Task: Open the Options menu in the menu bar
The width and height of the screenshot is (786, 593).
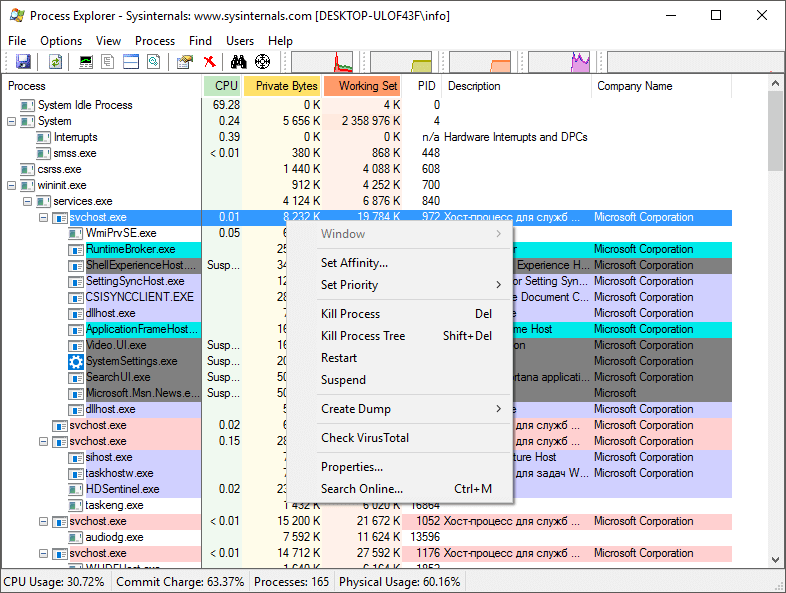Action: click(x=61, y=41)
